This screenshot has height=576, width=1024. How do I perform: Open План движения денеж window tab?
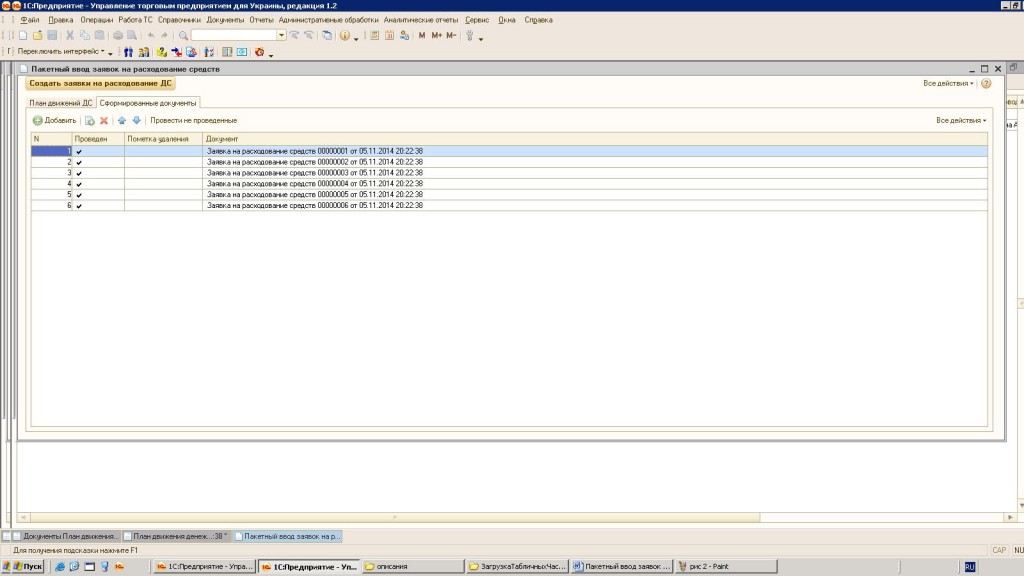[176, 536]
